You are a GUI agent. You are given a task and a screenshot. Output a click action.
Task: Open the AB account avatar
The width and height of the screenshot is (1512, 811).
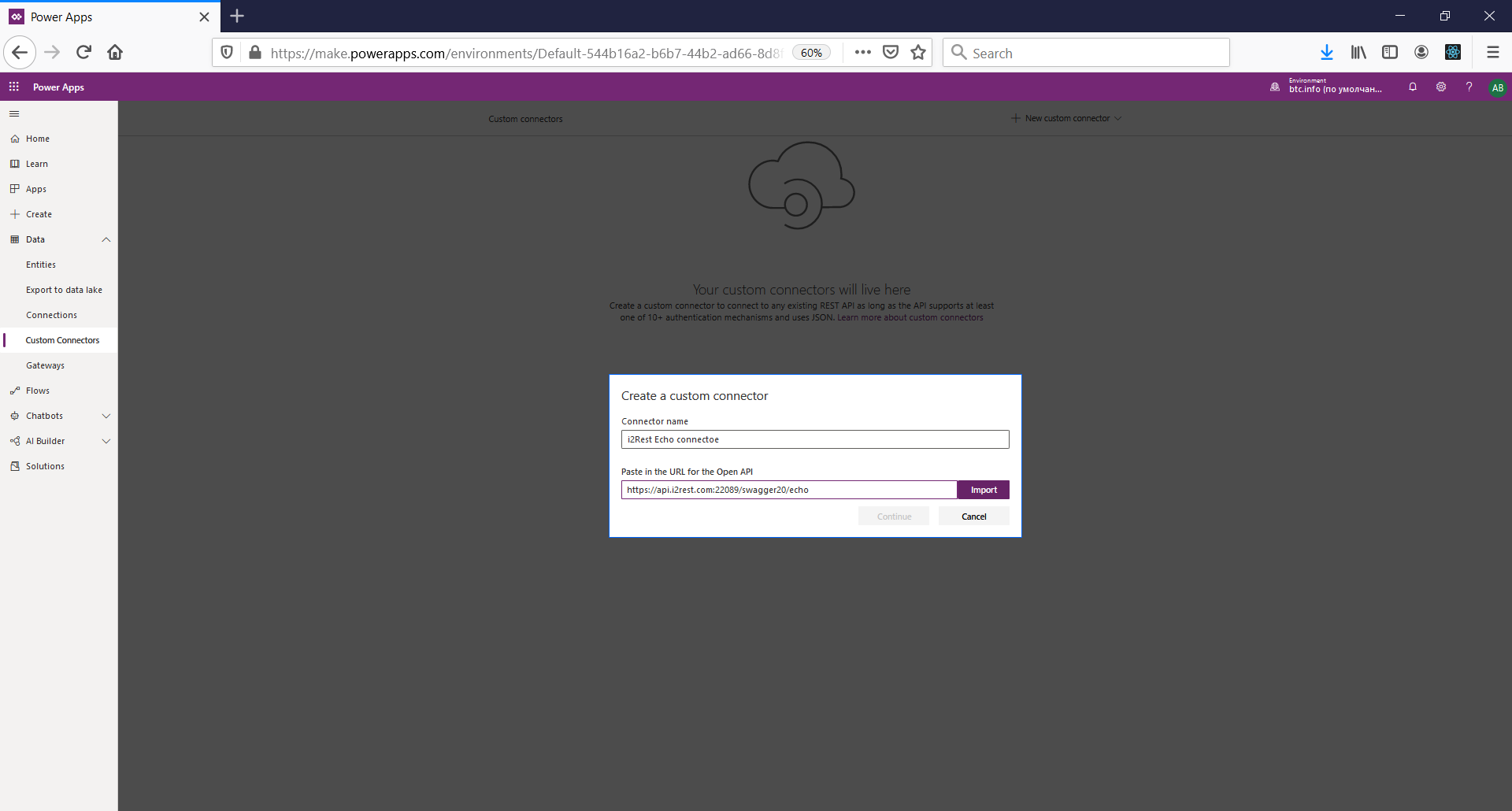click(x=1498, y=87)
